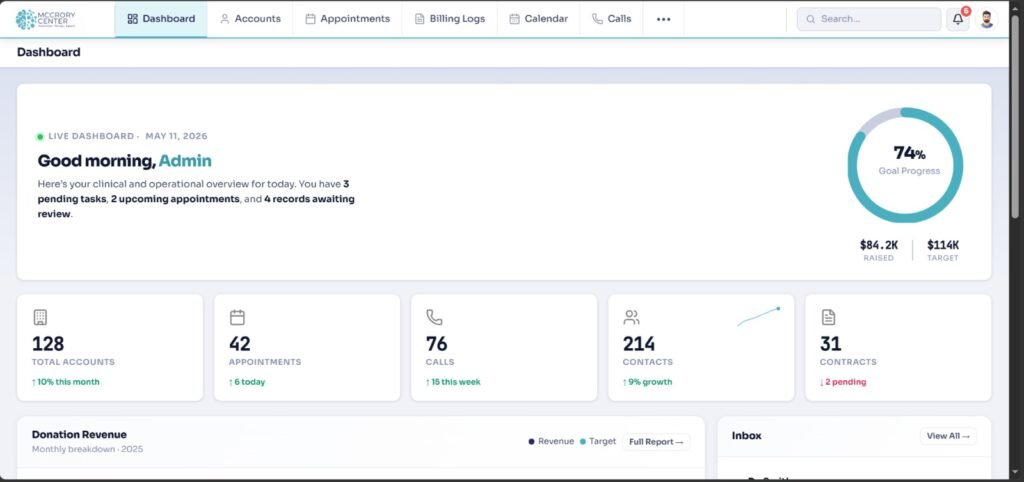
Task: Click the 74% Goal Progress ring
Action: coord(905,165)
